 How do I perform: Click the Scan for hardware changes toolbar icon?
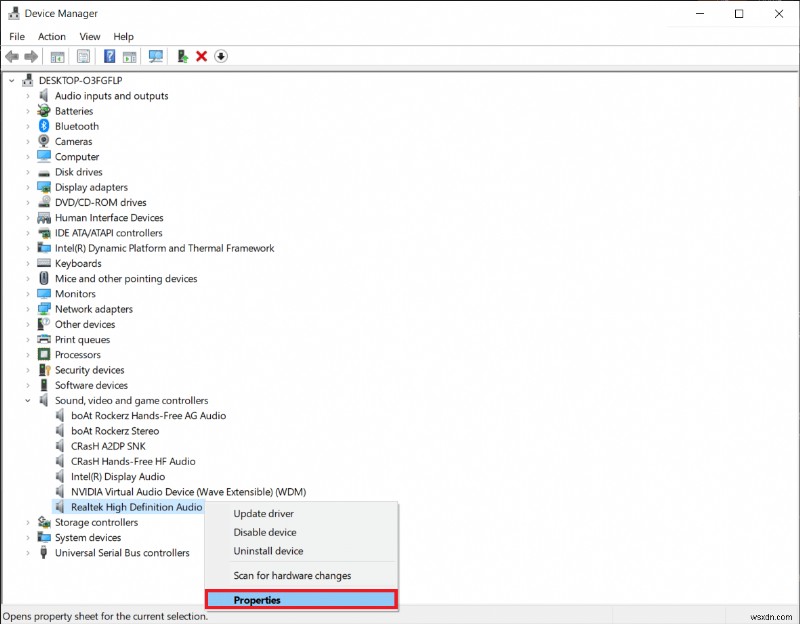click(x=153, y=56)
